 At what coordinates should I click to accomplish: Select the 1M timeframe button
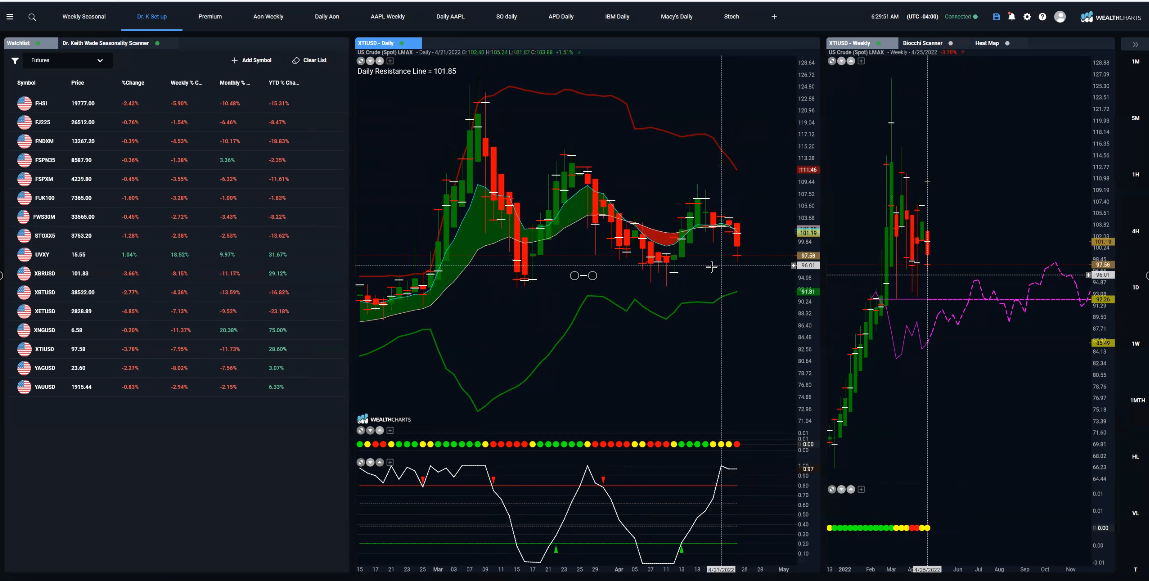[1135, 62]
